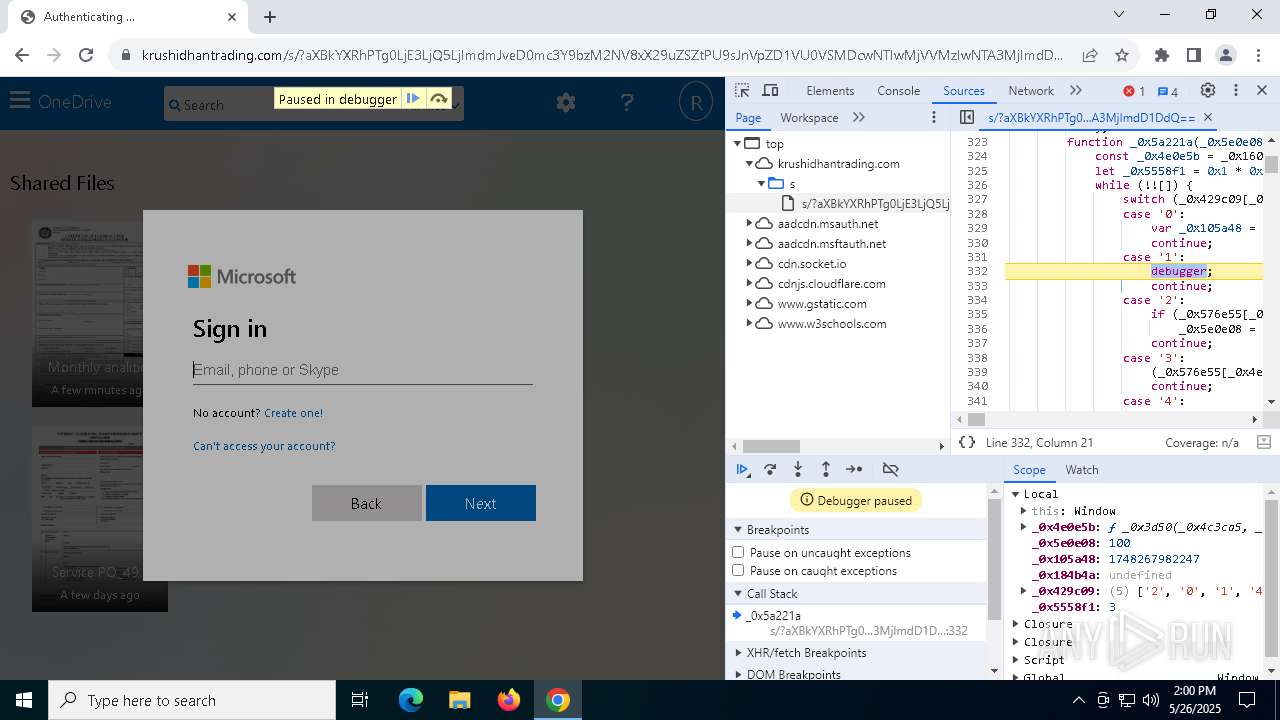This screenshot has height=720, width=1280.
Task: Collapse the top tree node
Action: (738, 144)
